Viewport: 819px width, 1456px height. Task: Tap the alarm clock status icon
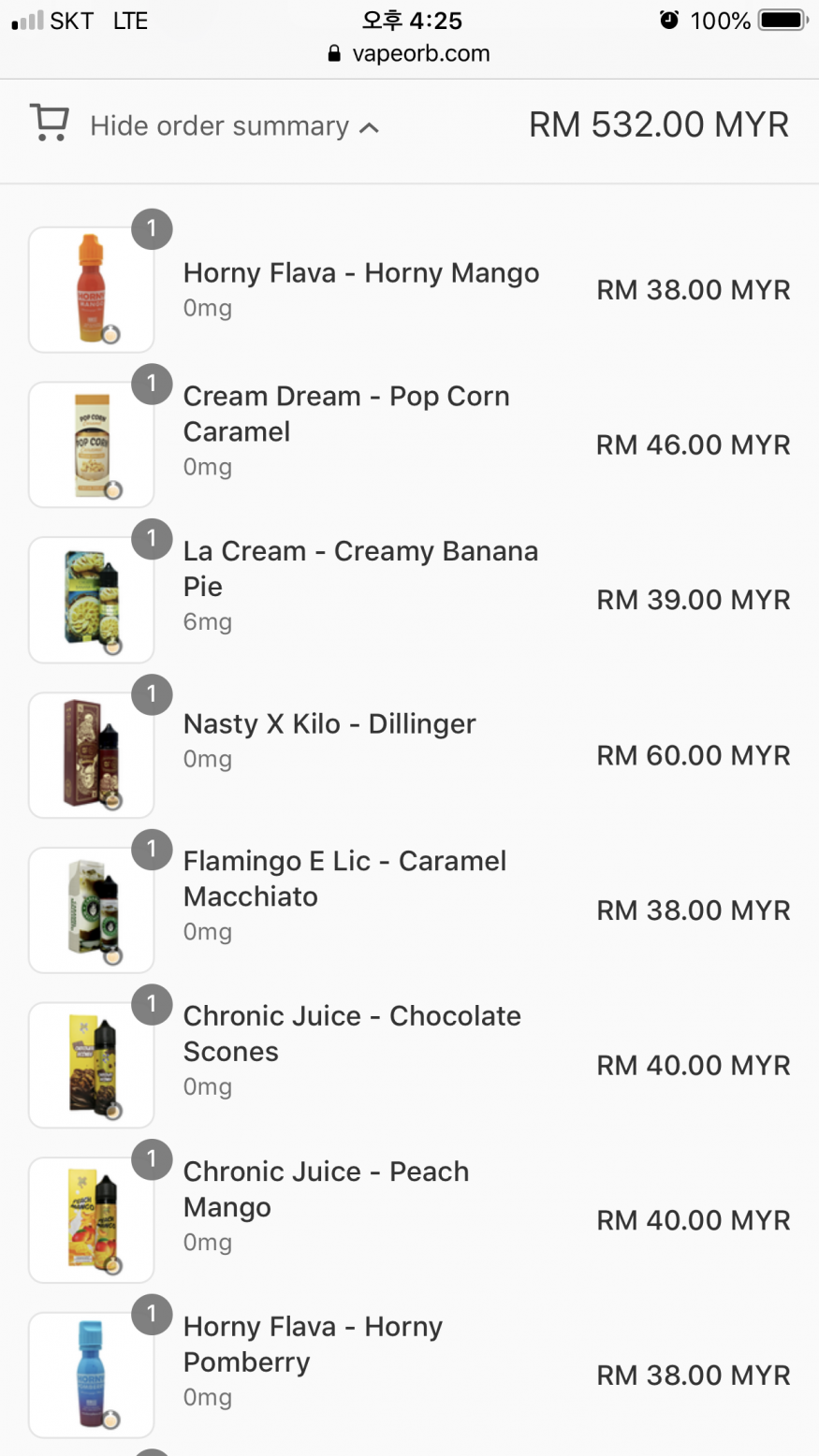668,20
